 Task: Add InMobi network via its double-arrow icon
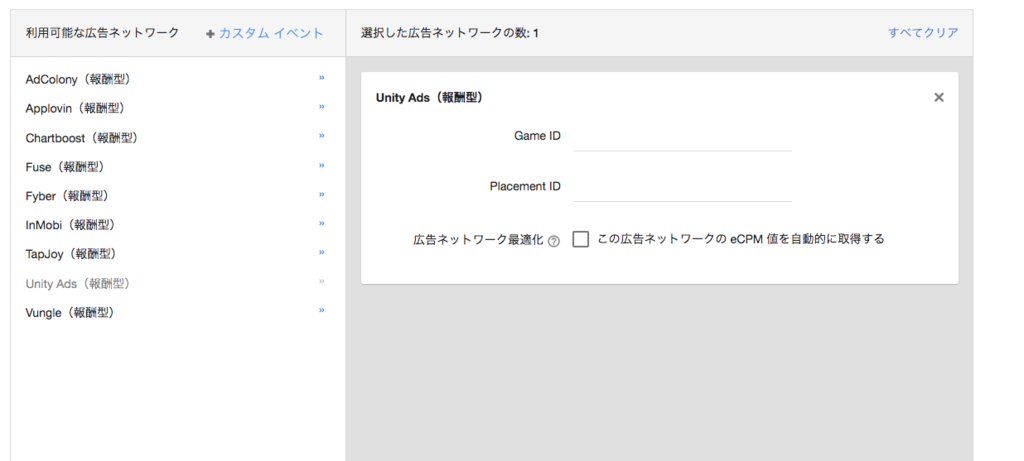[321, 223]
